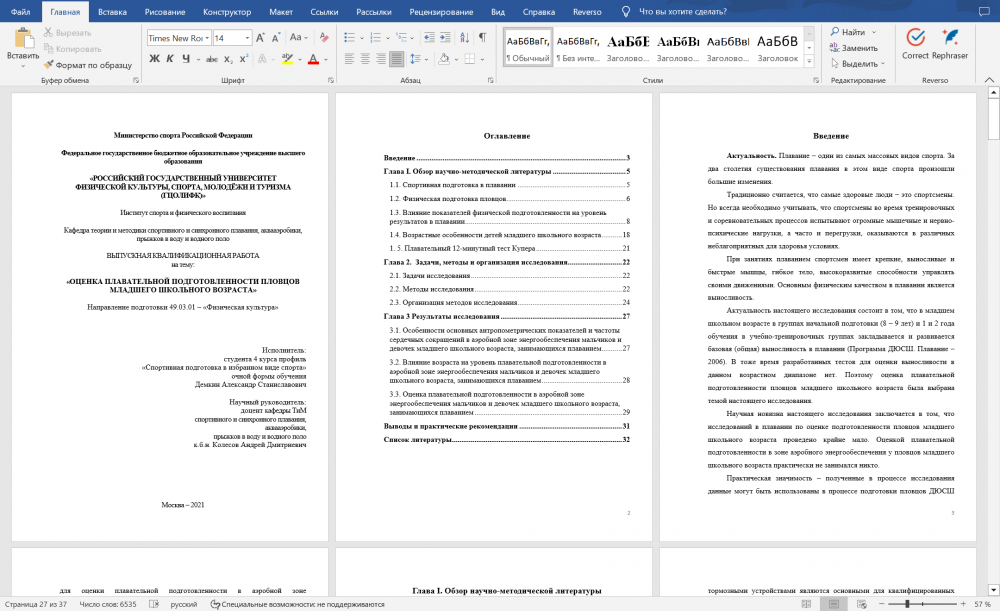Open the Макет tab
The image size is (1000, 611).
click(281, 11)
